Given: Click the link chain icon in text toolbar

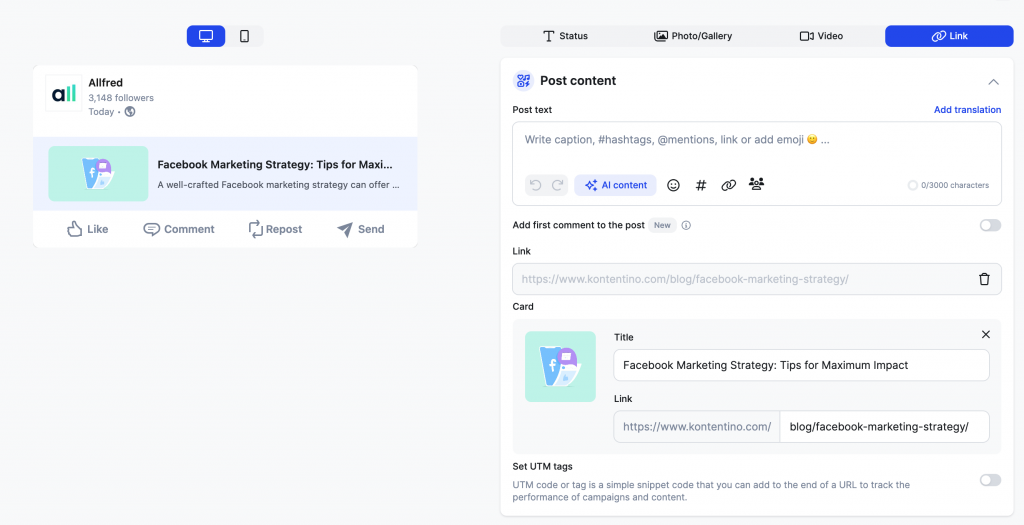Looking at the screenshot, I should click(x=729, y=185).
